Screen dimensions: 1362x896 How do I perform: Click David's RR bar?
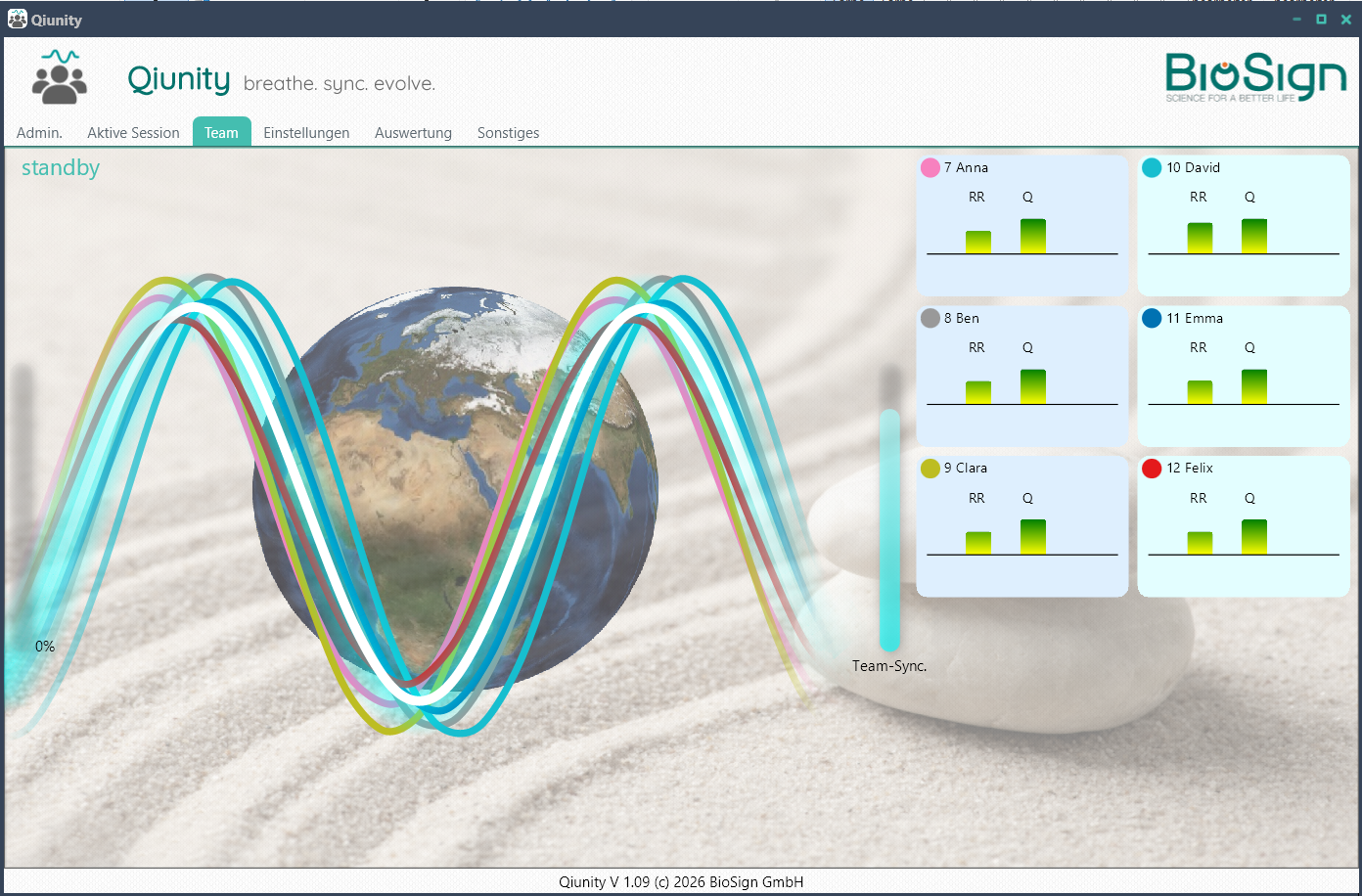[x=1200, y=238]
